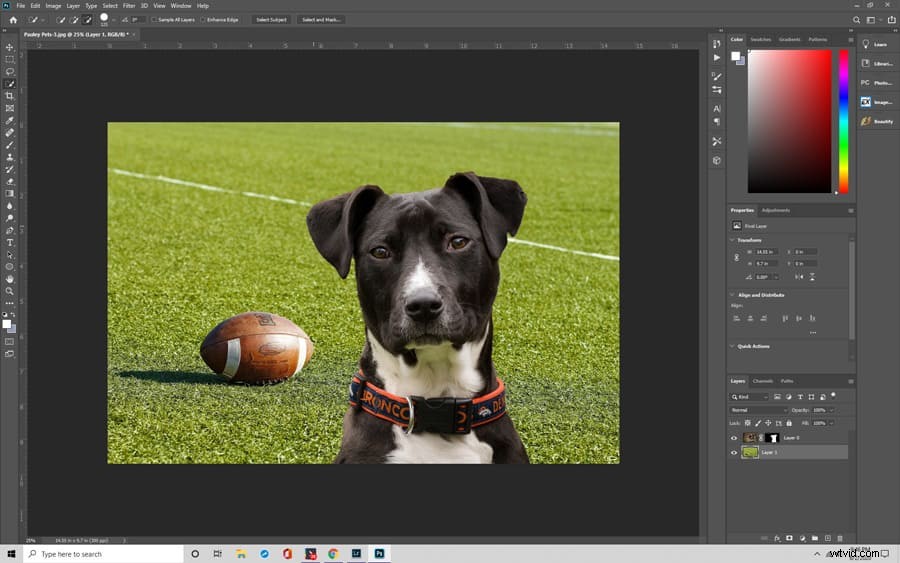Hide Layer 0 with eye icon
Screen dimensions: 900x563
(734, 438)
